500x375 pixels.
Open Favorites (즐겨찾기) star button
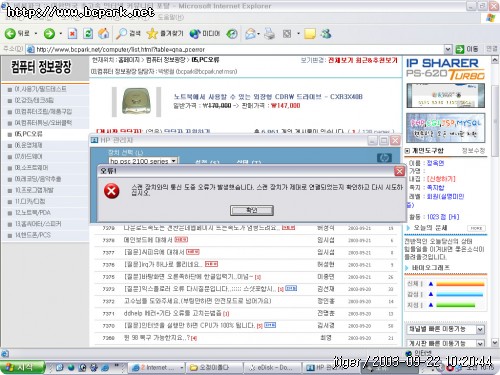click(165, 33)
